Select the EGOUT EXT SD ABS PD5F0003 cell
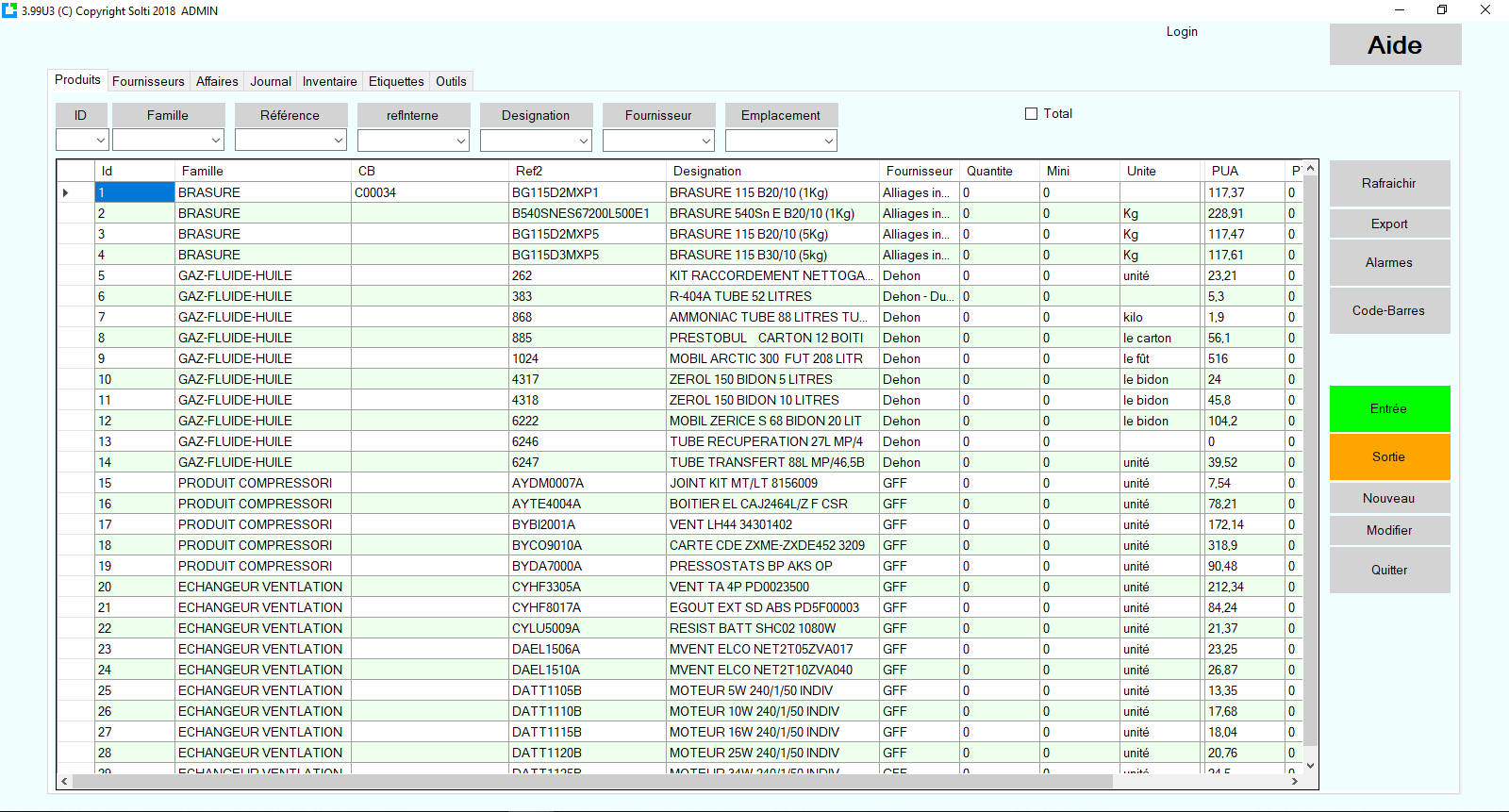The height and width of the screenshot is (812, 1509). tap(773, 607)
